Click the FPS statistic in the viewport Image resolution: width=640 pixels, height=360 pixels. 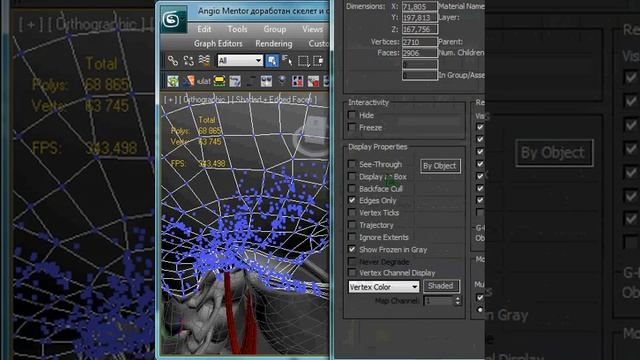coord(198,163)
